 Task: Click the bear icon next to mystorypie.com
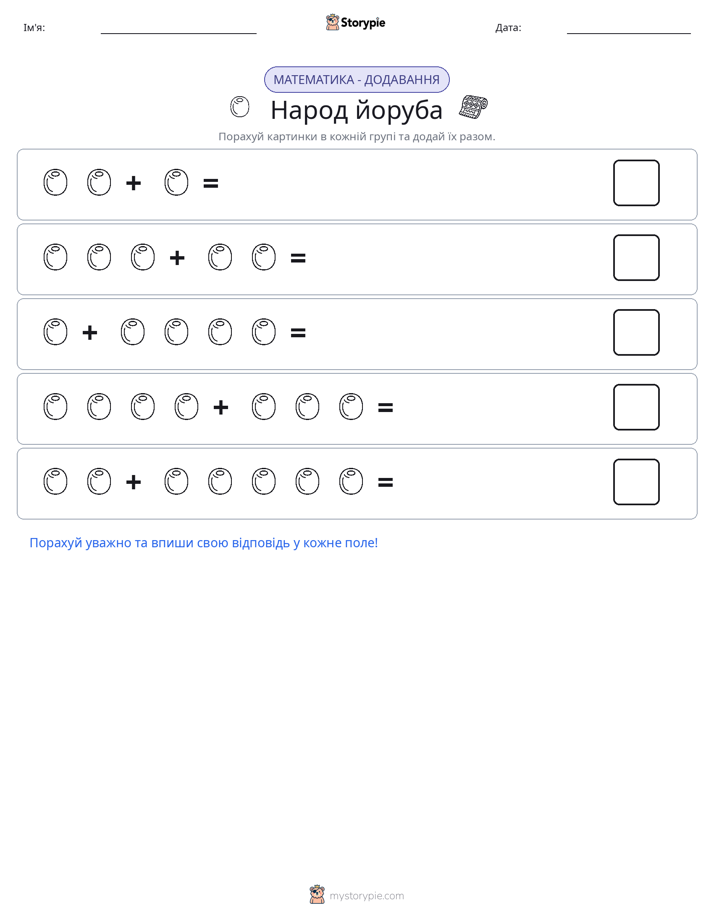click(x=317, y=895)
